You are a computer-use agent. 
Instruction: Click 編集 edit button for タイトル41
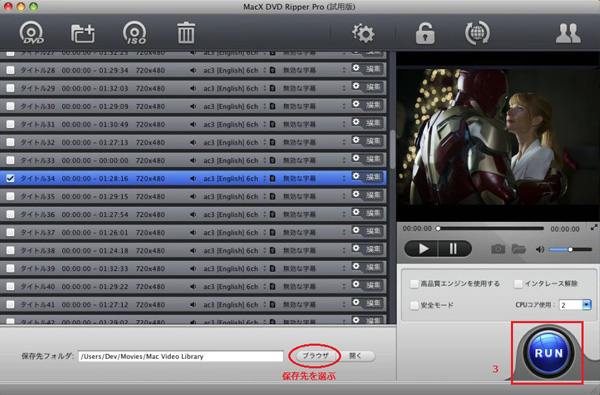pyautogui.click(x=373, y=303)
